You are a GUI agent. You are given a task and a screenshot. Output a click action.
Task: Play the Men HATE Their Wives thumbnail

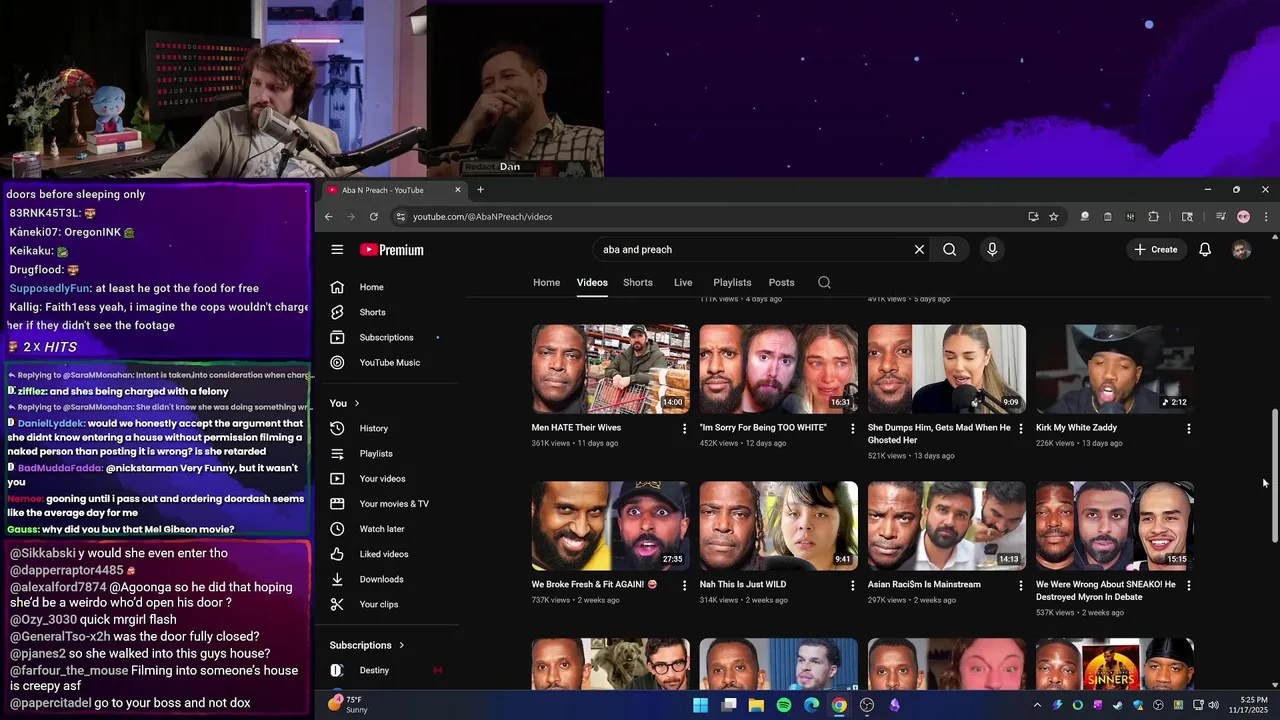[611, 369]
